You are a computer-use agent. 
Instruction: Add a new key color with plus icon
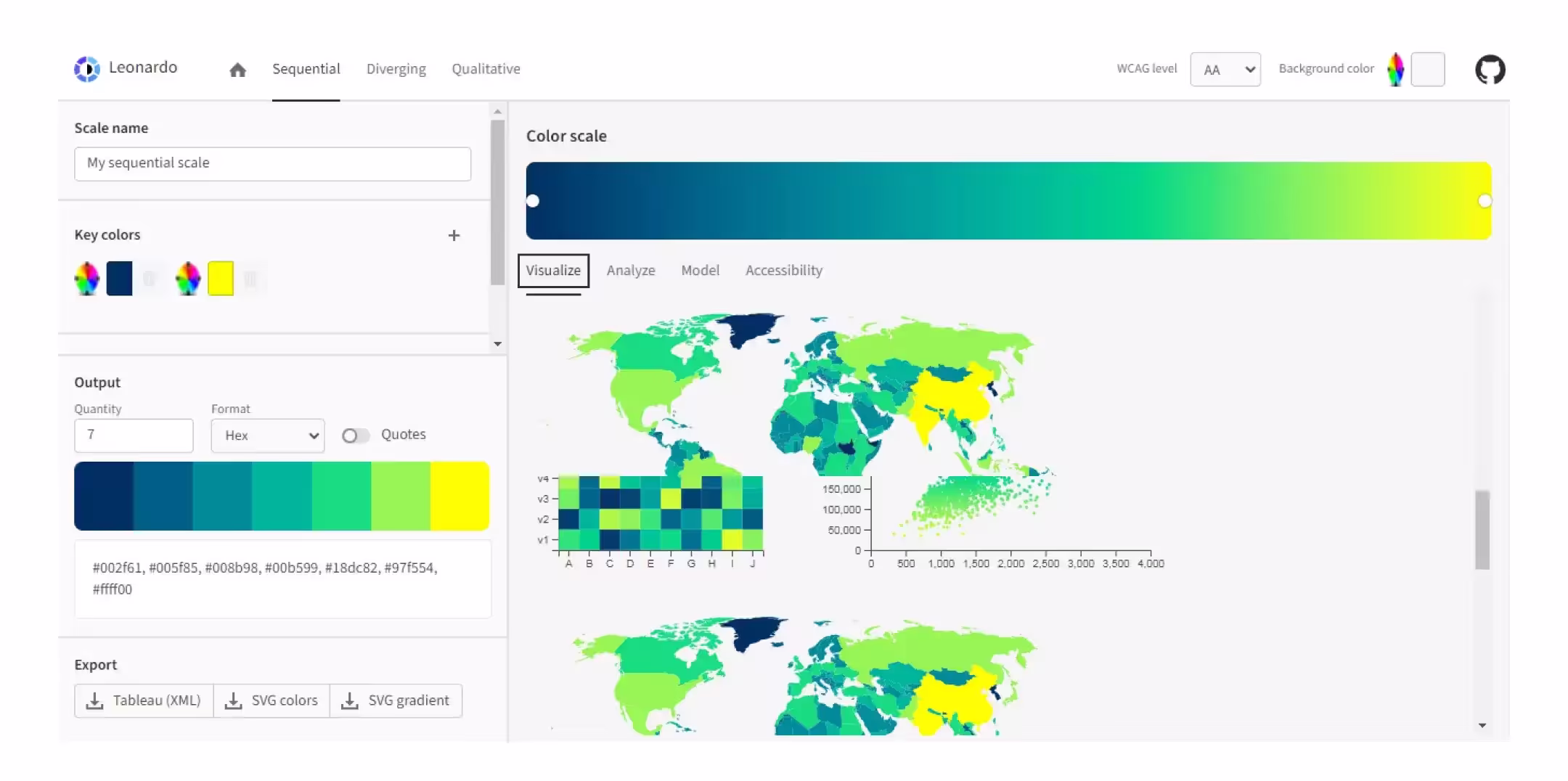point(454,235)
